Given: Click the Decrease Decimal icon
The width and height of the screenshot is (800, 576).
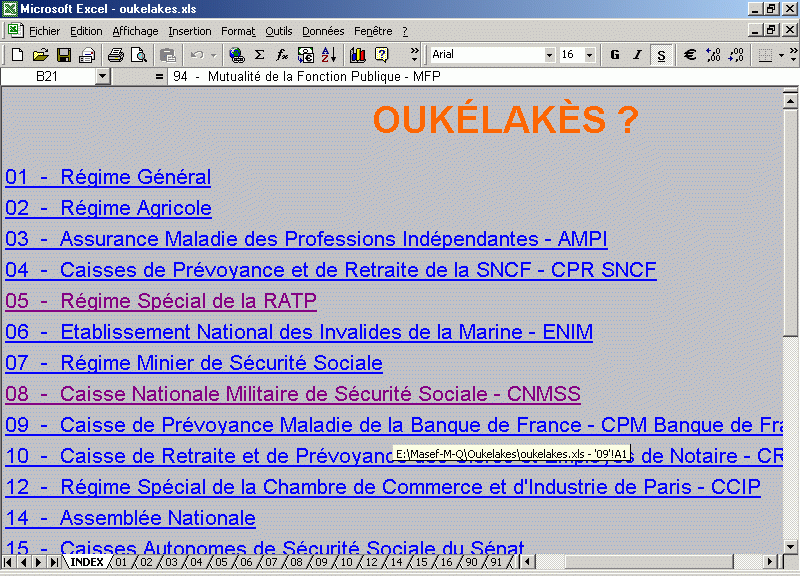Looking at the screenshot, I should pyautogui.click(x=736, y=55).
